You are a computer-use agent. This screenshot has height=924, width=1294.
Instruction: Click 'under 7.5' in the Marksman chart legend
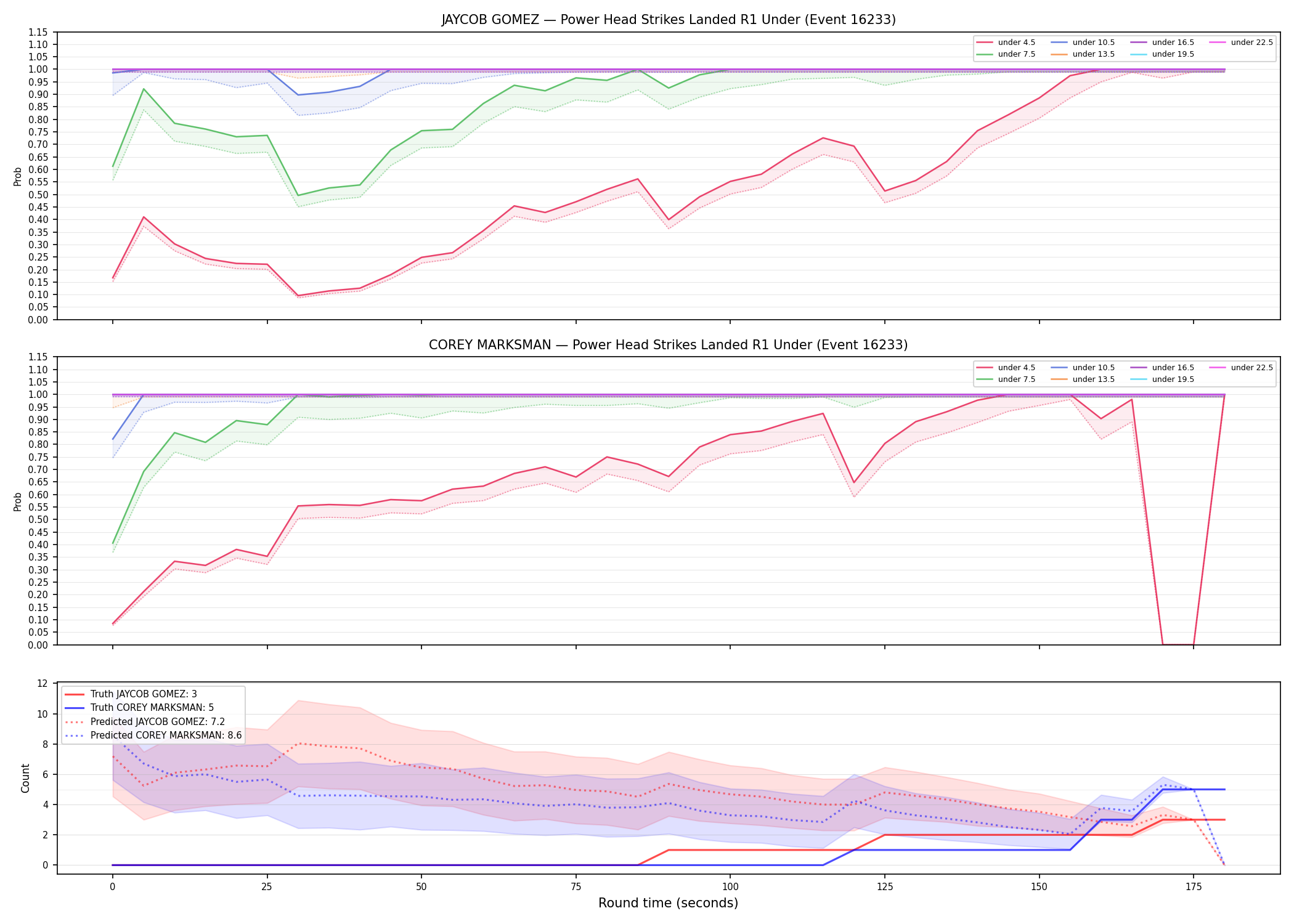pyautogui.click(x=1017, y=379)
